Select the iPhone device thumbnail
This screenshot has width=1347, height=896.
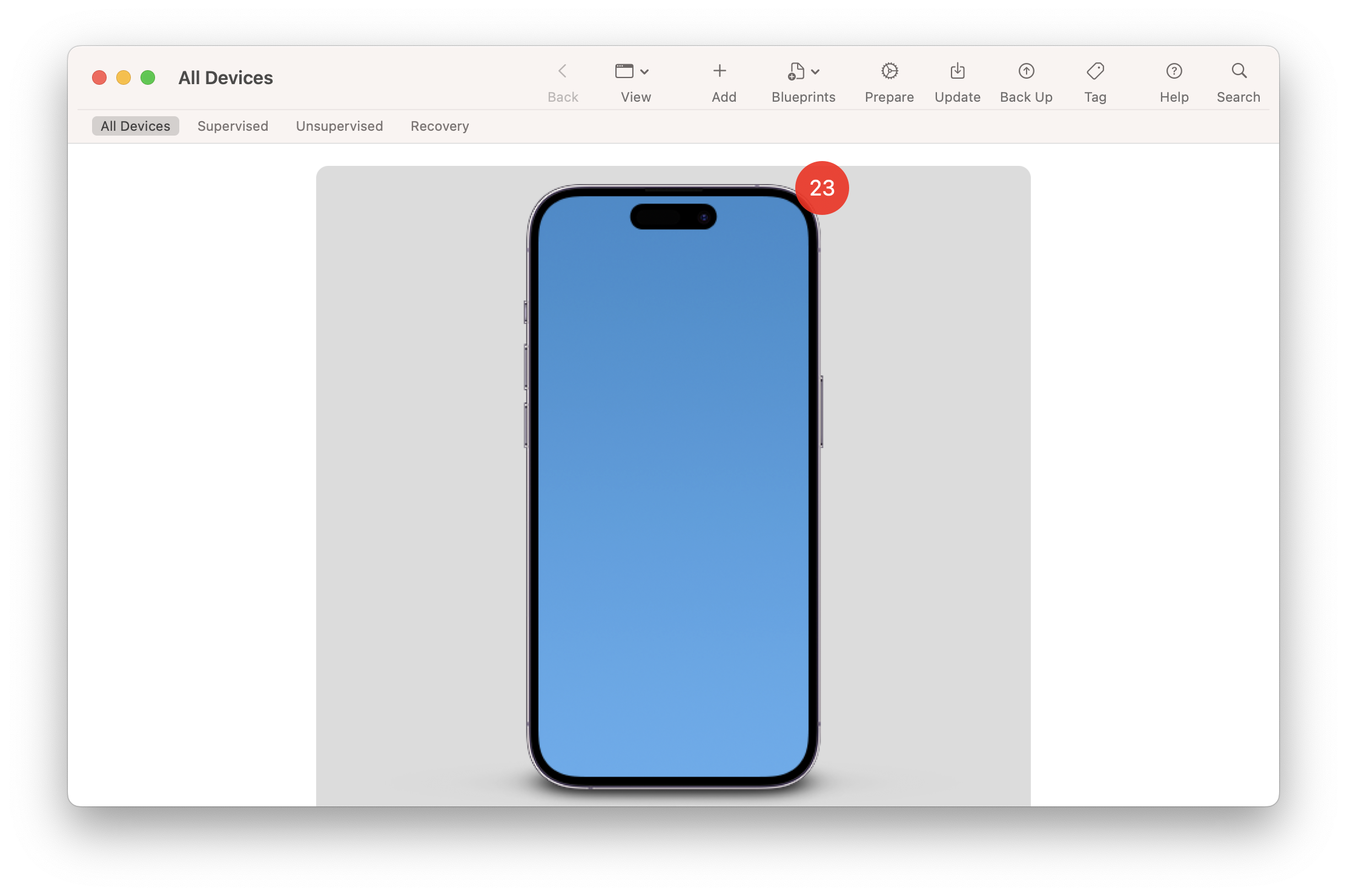coord(673,484)
